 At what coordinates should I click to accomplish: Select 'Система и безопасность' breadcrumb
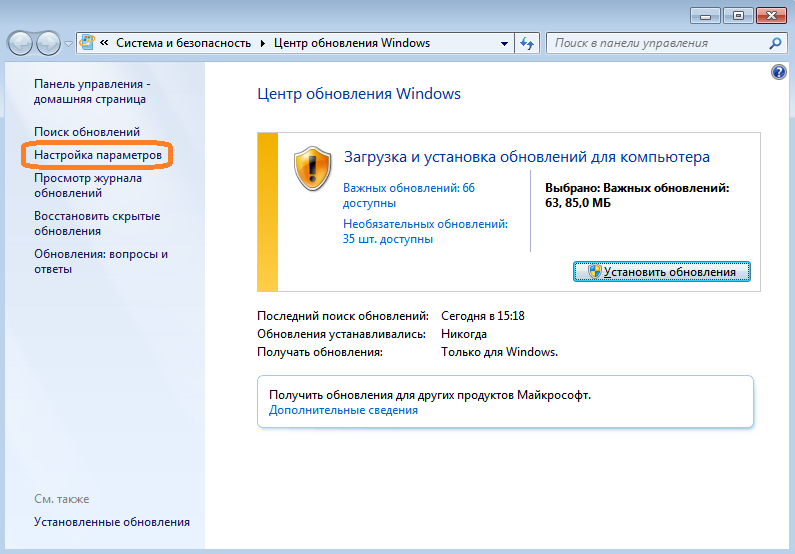186,44
